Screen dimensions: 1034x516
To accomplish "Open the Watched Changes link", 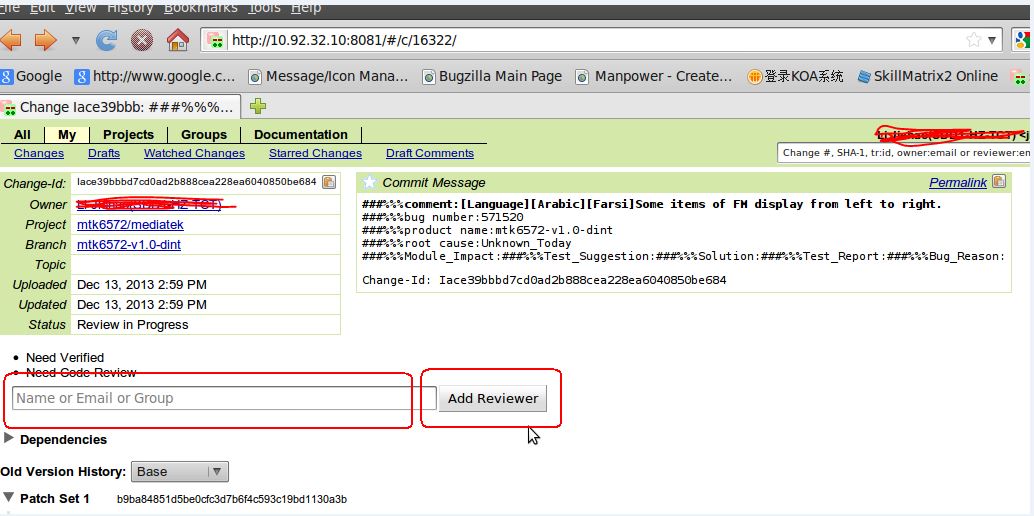I will (x=195, y=153).
